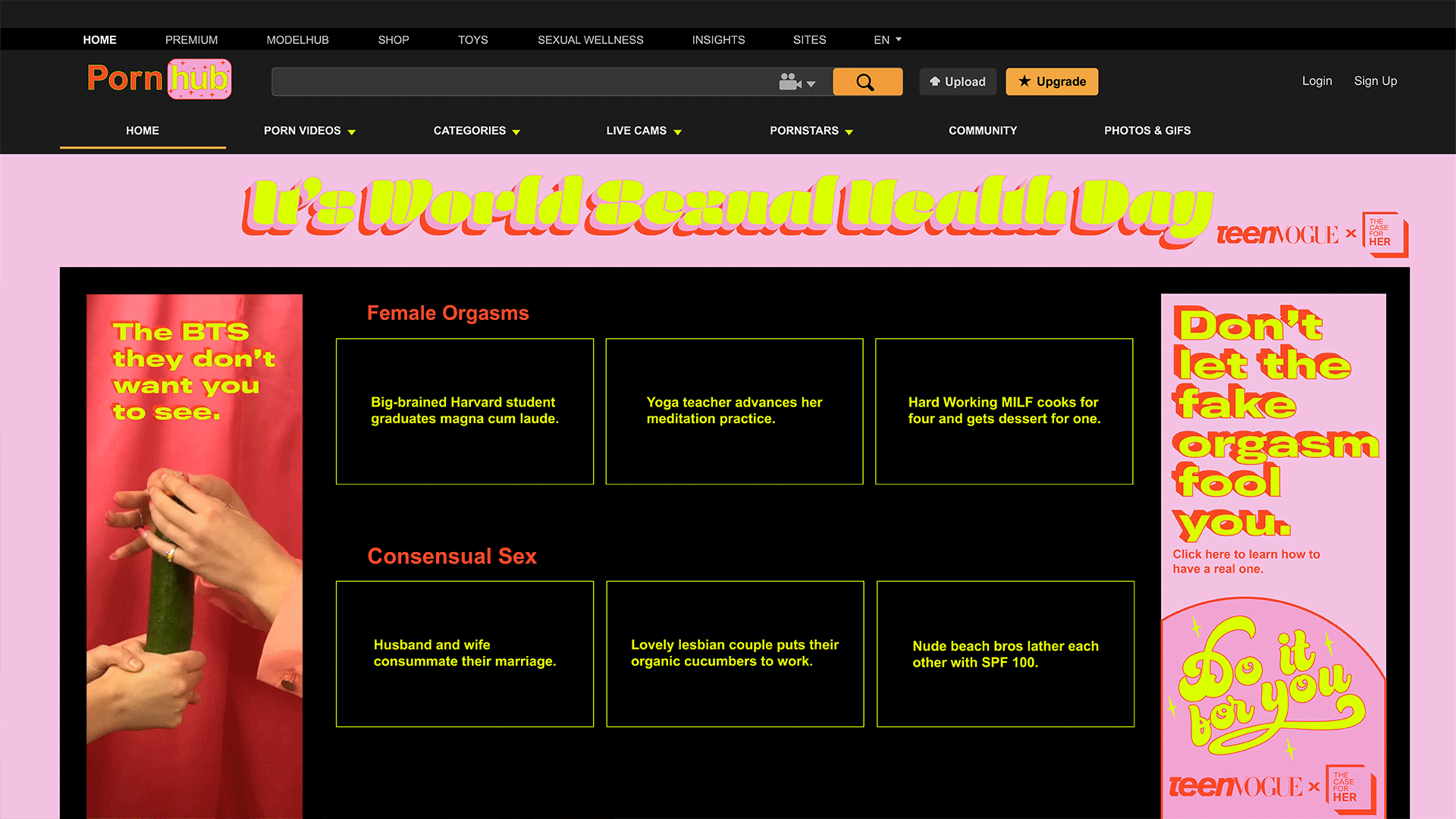The image size is (1456, 819).
Task: Click the Upload button
Action: pyautogui.click(x=958, y=82)
